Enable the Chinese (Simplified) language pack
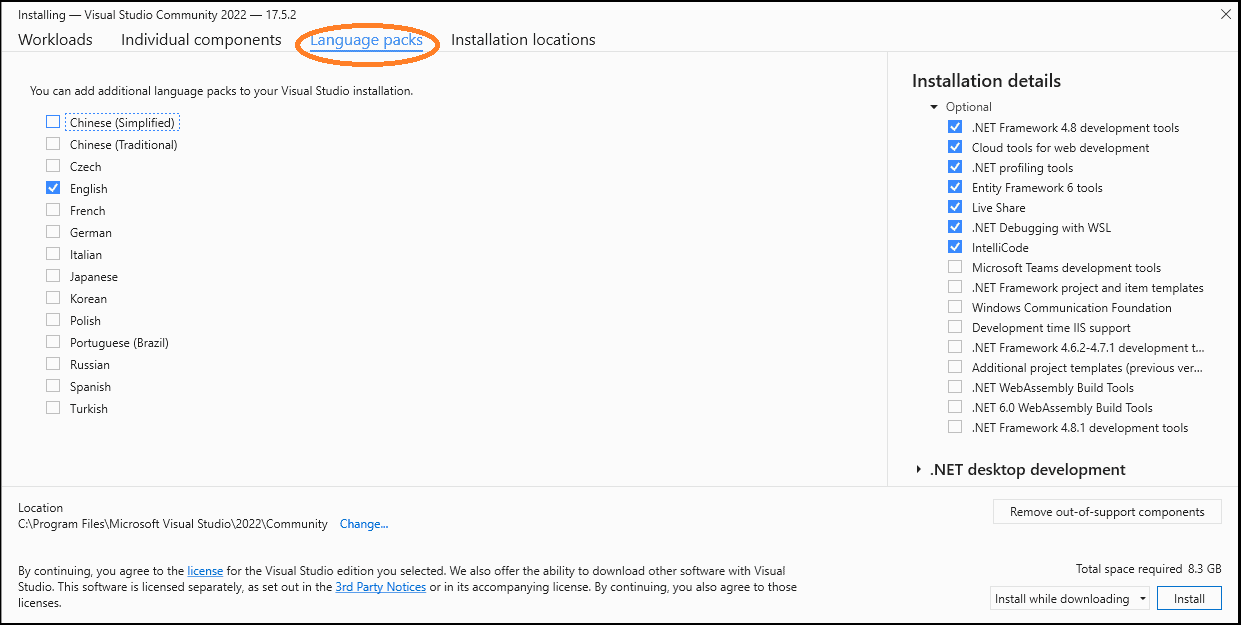This screenshot has height=625, width=1241. pyautogui.click(x=53, y=121)
